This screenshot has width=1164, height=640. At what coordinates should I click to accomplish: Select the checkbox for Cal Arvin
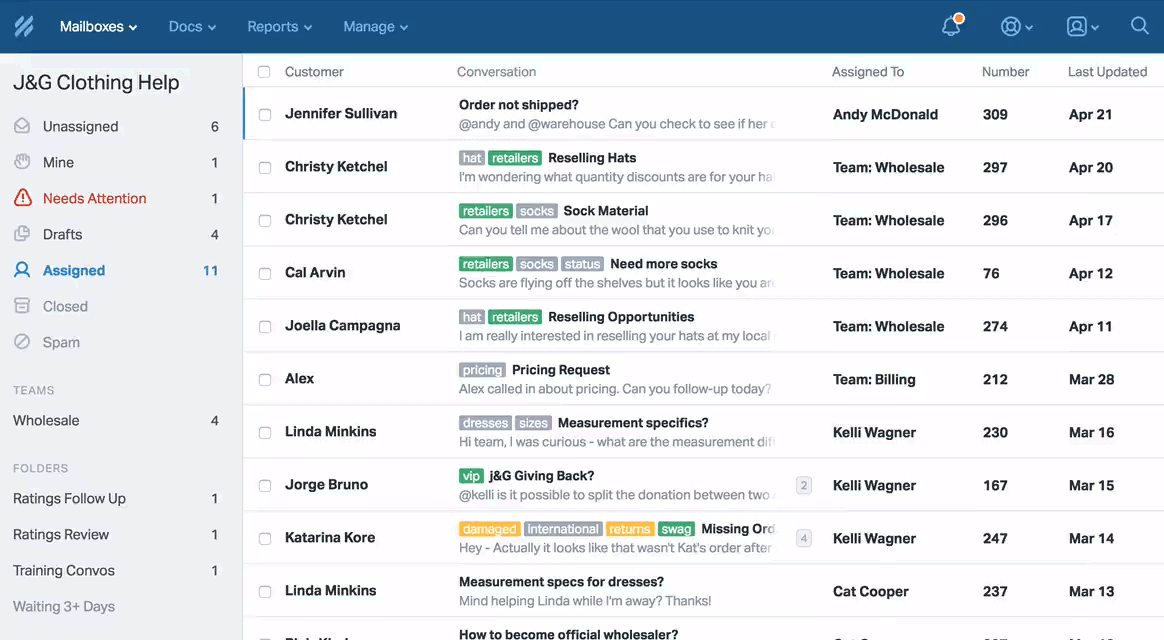pos(265,273)
